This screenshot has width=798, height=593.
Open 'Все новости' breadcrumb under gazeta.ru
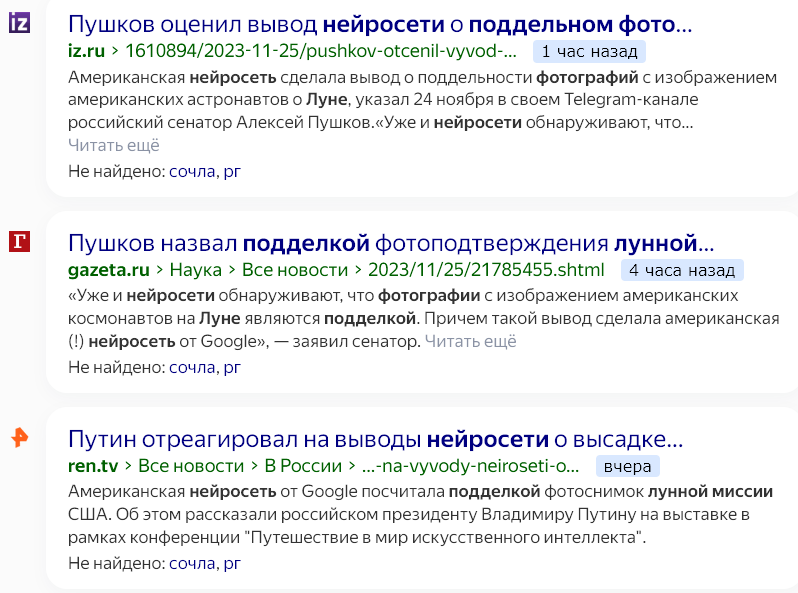[295, 270]
